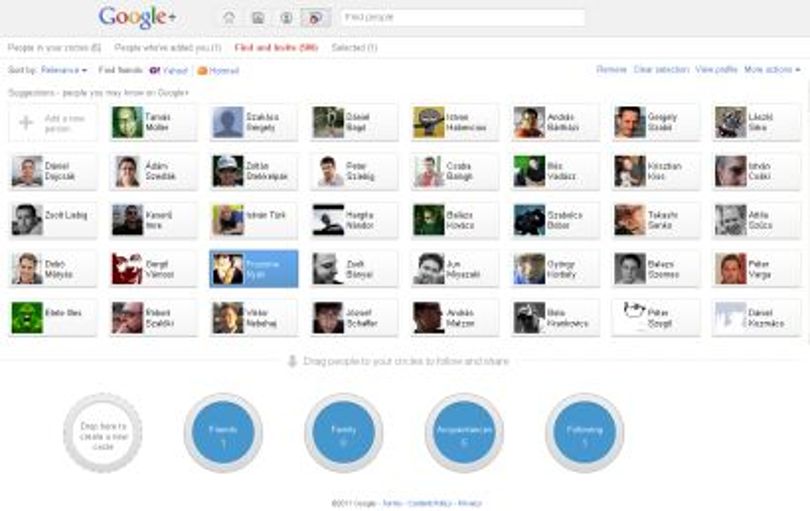Select the blue Friends circle
The height and width of the screenshot is (511, 810).
[223, 432]
